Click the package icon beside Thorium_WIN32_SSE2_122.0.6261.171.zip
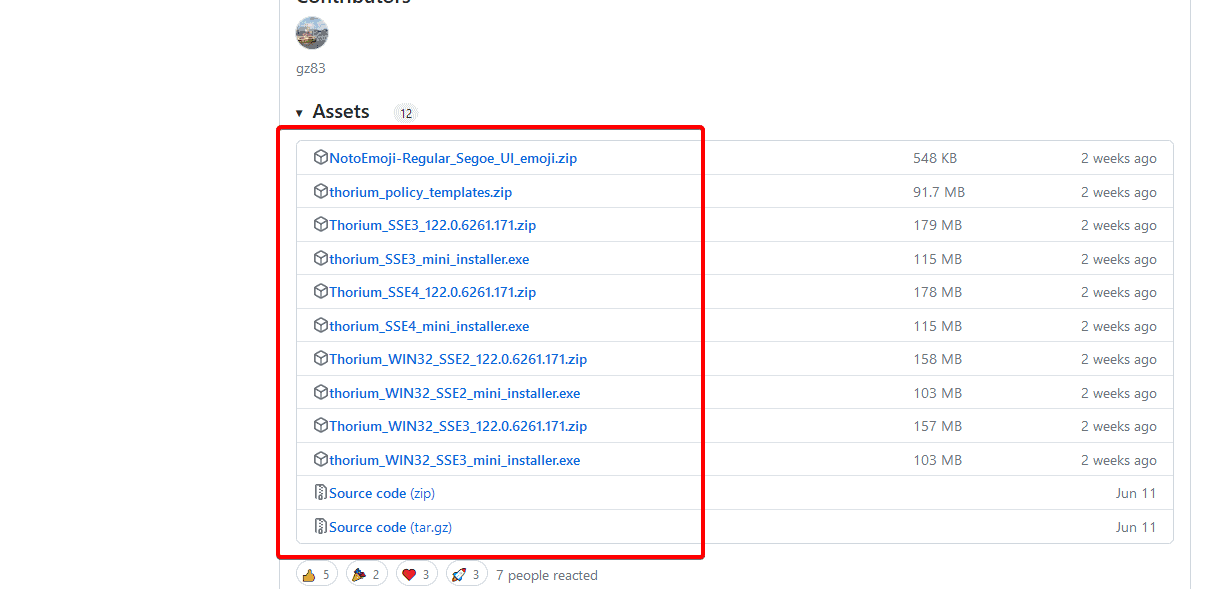Image resolution: width=1214 pixels, height=589 pixels. (x=321, y=358)
